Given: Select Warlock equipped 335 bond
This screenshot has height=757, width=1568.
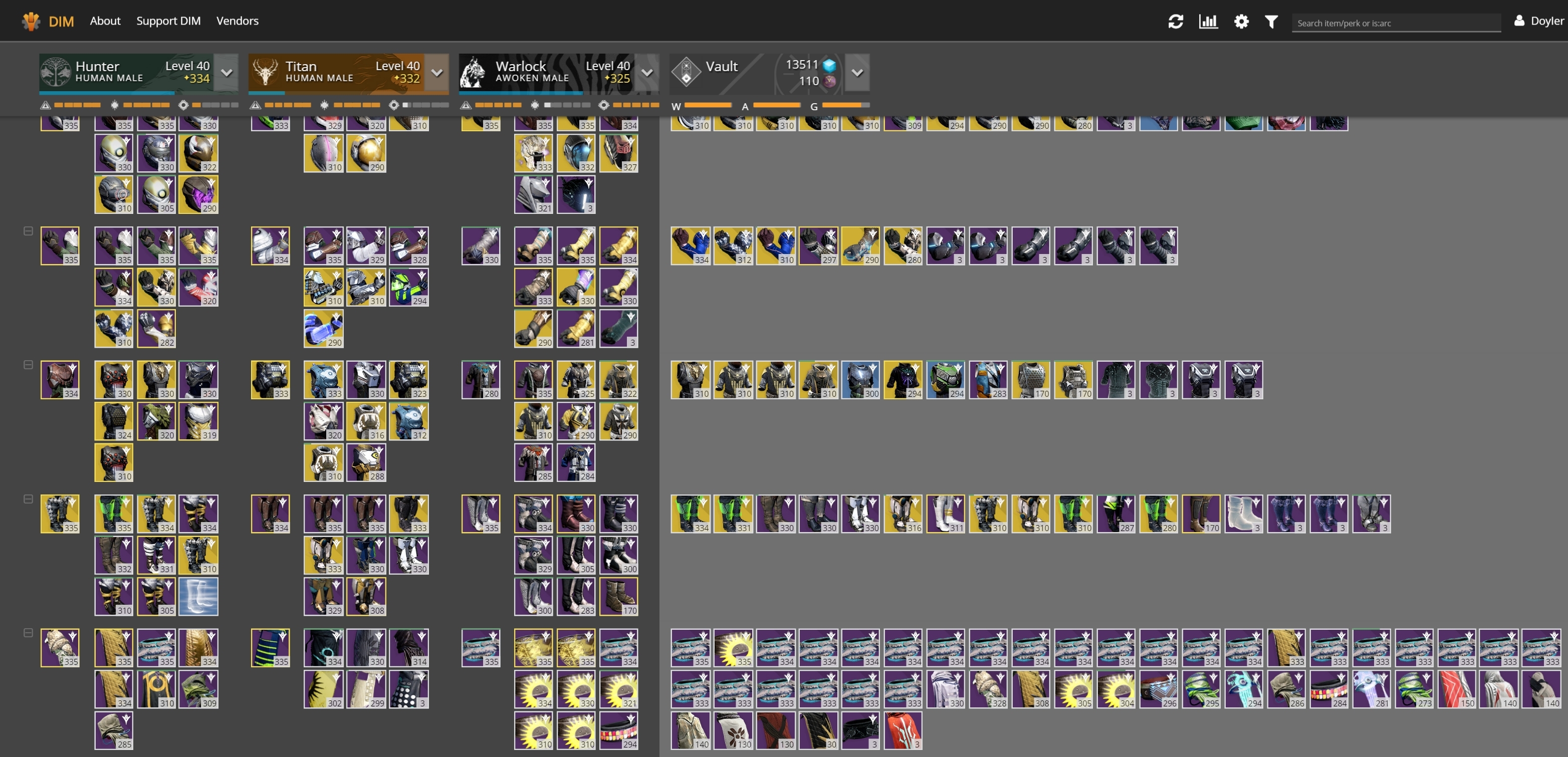Looking at the screenshot, I should coord(481,647).
